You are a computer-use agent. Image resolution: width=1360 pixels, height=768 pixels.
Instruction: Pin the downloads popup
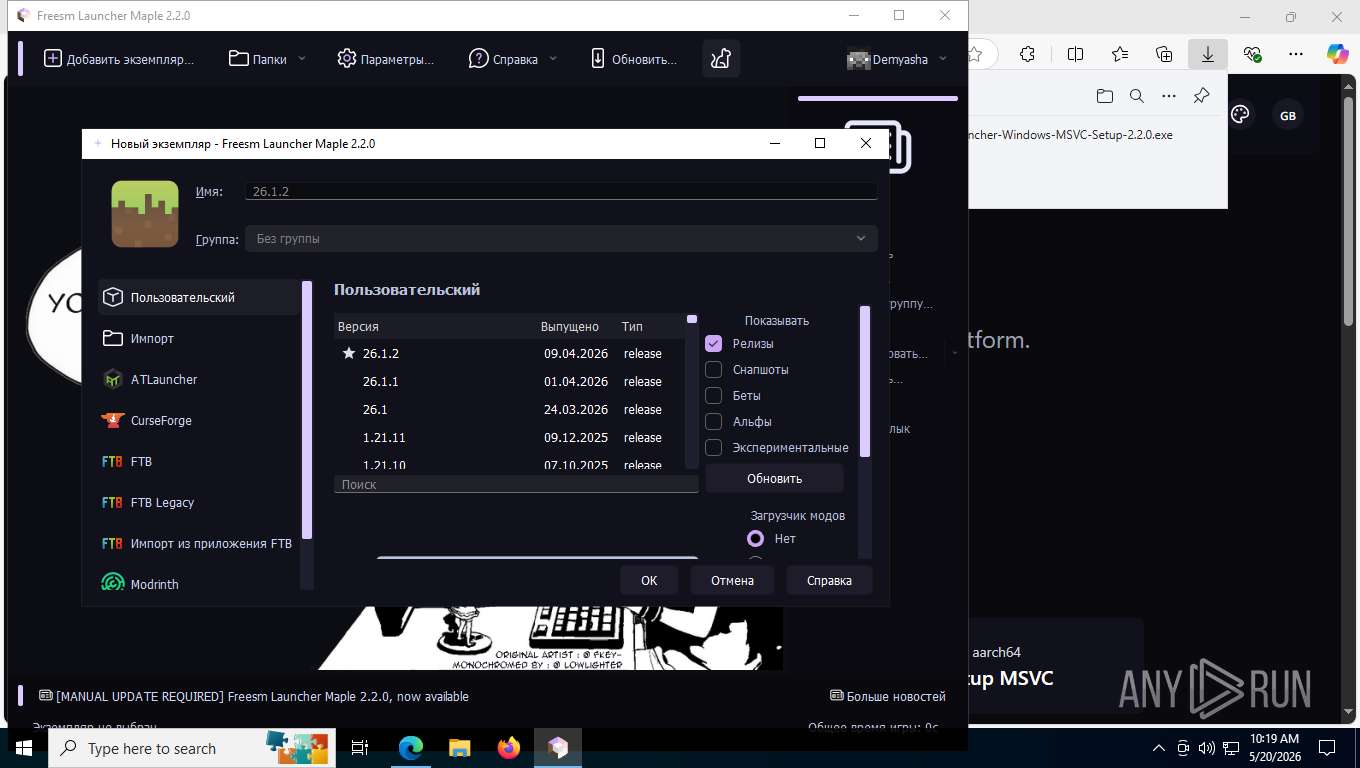(1201, 96)
